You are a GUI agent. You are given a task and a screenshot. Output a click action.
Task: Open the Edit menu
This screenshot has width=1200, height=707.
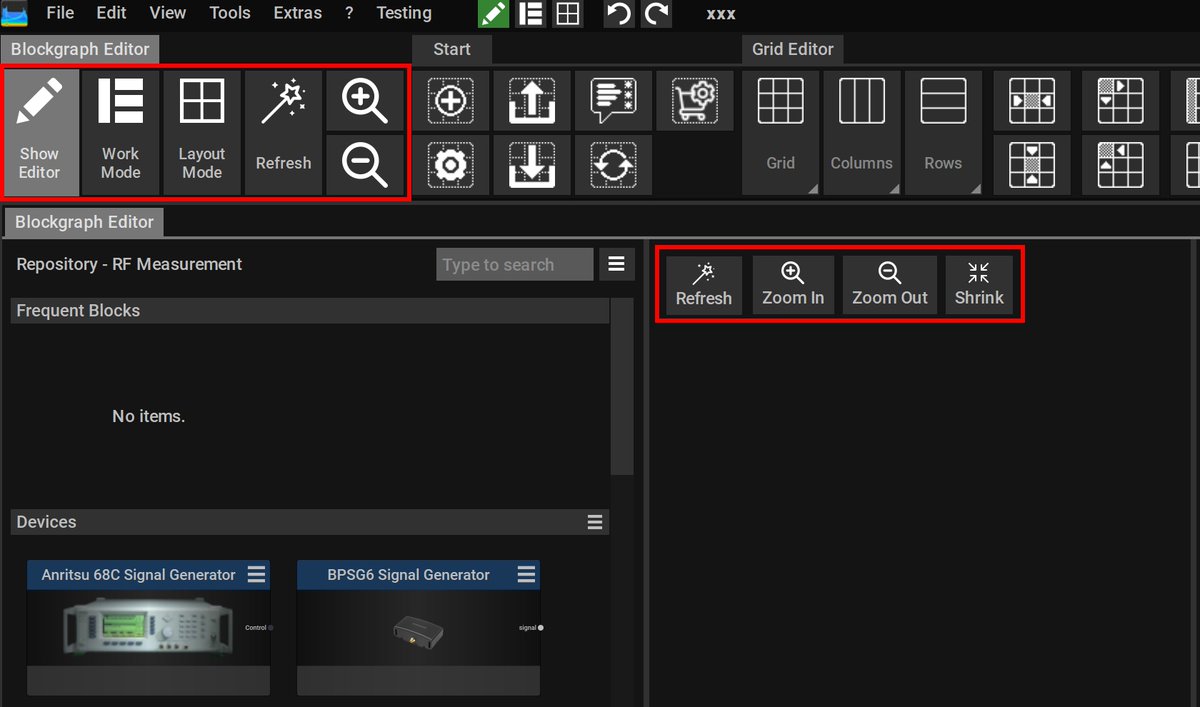pyautogui.click(x=111, y=13)
